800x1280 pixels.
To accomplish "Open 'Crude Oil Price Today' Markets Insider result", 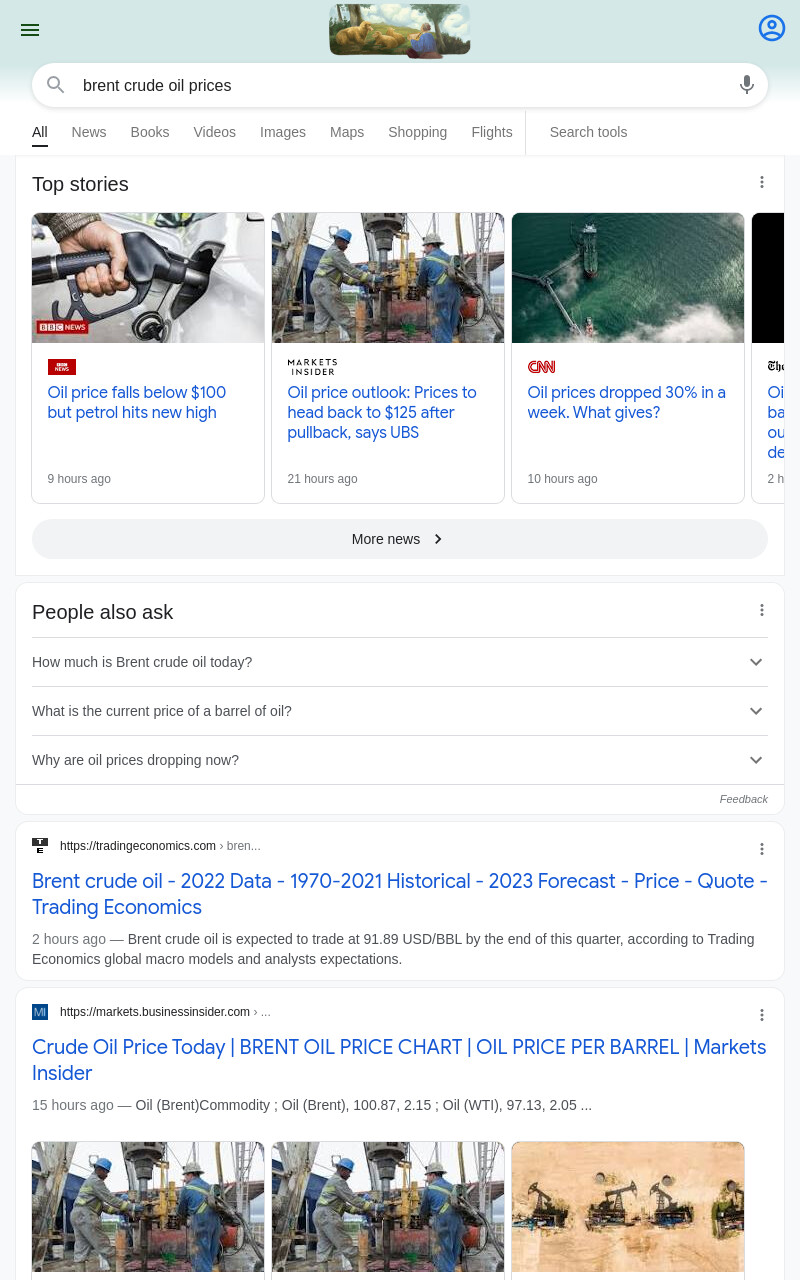I will (x=400, y=1060).
